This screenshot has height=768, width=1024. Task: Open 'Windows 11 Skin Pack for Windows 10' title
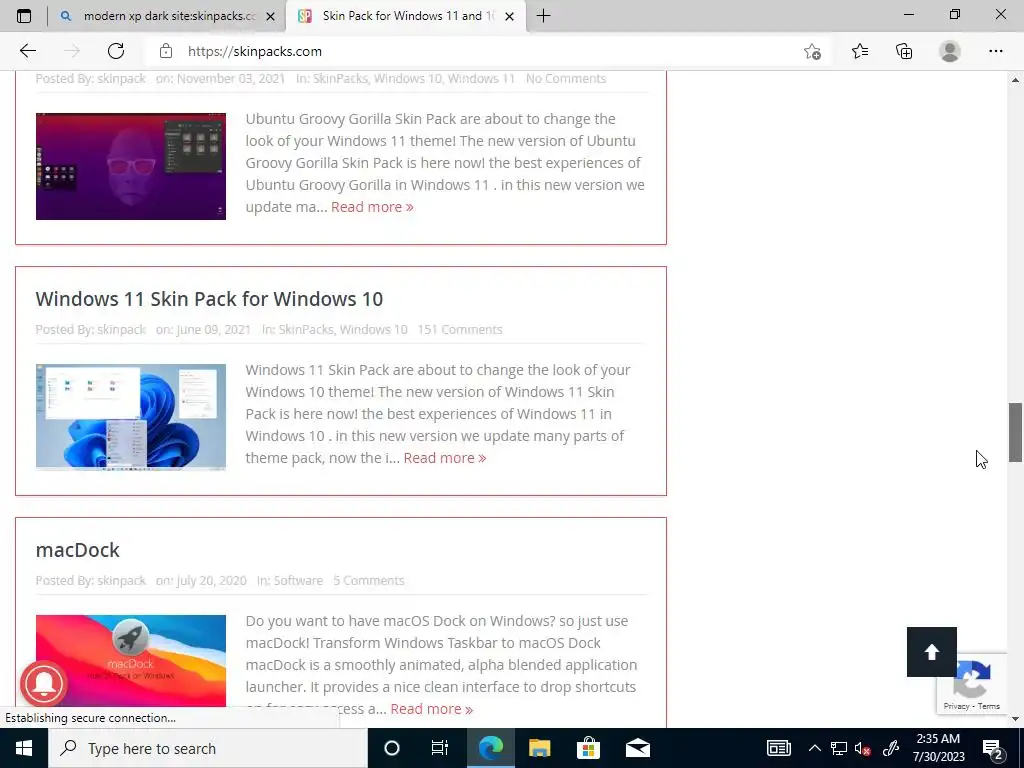point(209,298)
